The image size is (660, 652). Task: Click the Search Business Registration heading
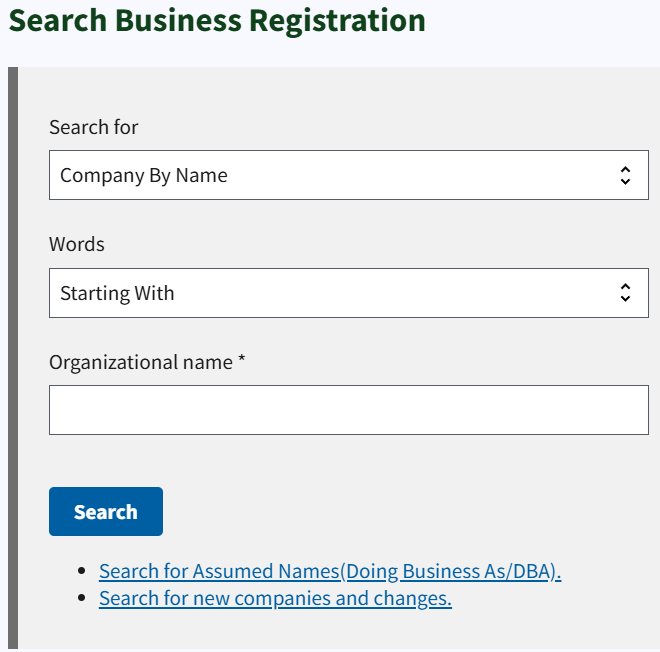[217, 20]
